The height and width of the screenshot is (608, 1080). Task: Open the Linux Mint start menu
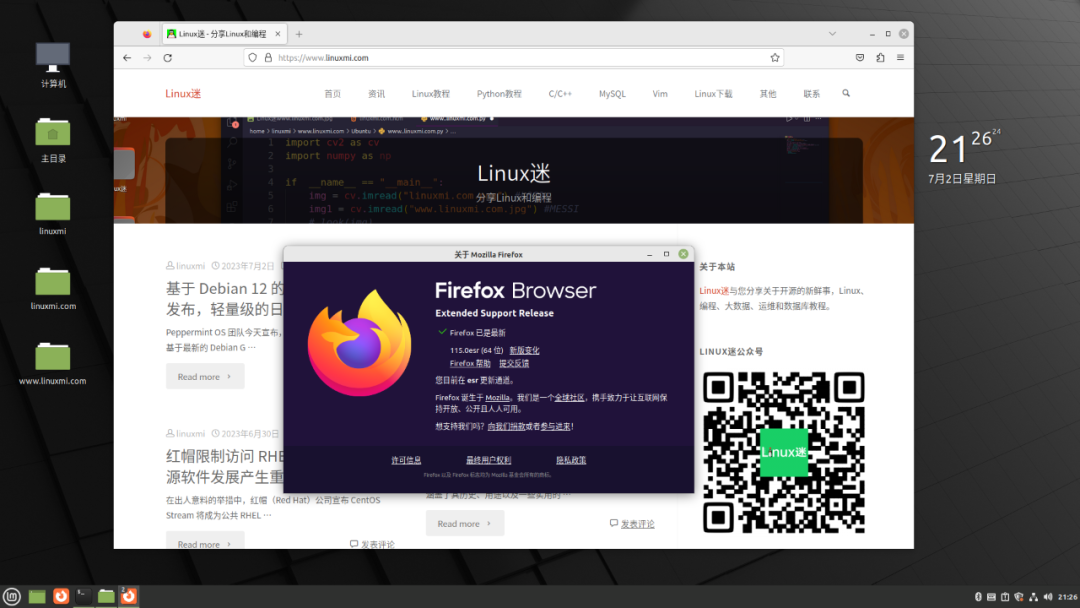(12, 596)
